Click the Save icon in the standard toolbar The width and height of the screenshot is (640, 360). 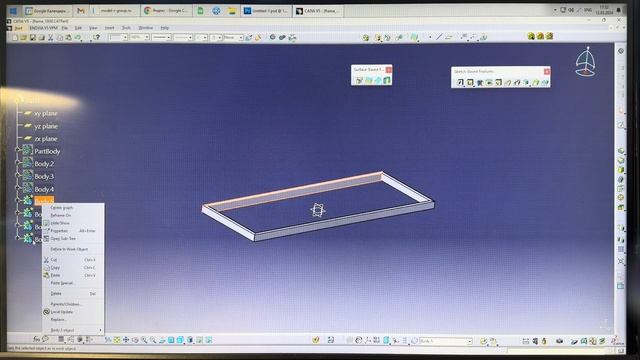point(33,38)
